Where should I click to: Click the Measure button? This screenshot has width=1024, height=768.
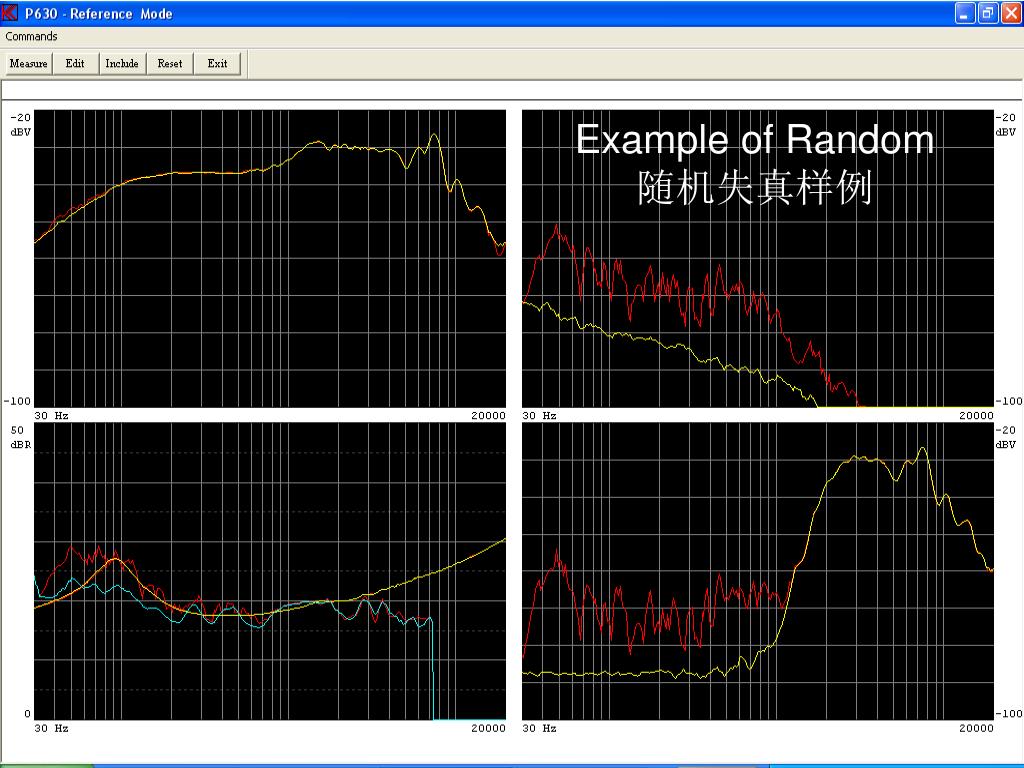tap(29, 63)
